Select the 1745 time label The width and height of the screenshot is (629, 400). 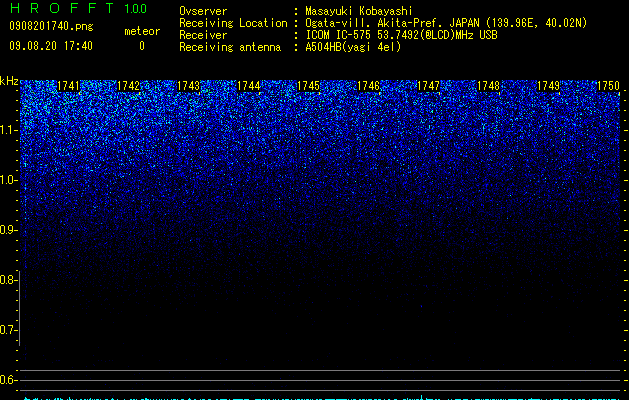[308, 86]
